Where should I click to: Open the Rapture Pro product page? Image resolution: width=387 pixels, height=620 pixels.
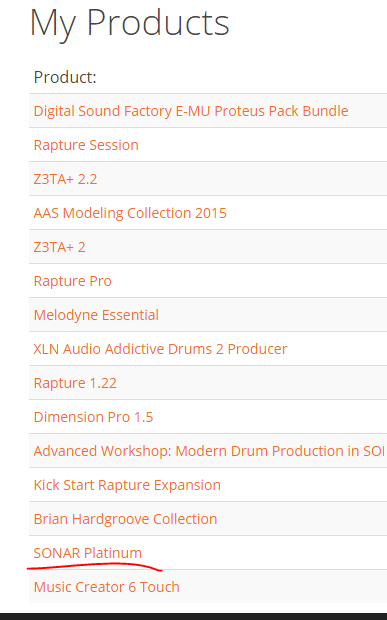coord(72,281)
